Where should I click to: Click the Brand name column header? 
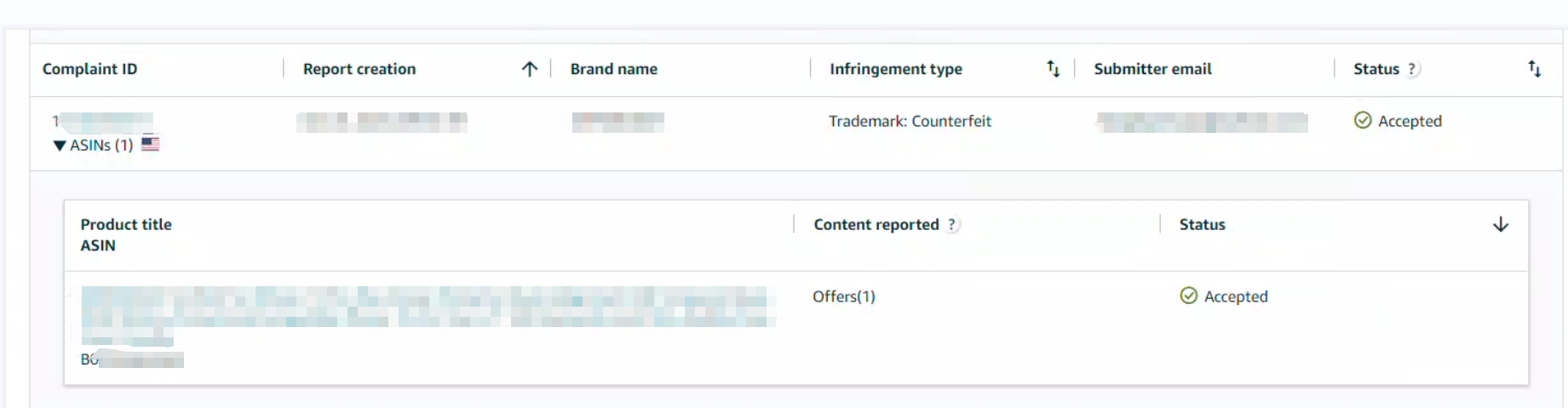tap(614, 69)
